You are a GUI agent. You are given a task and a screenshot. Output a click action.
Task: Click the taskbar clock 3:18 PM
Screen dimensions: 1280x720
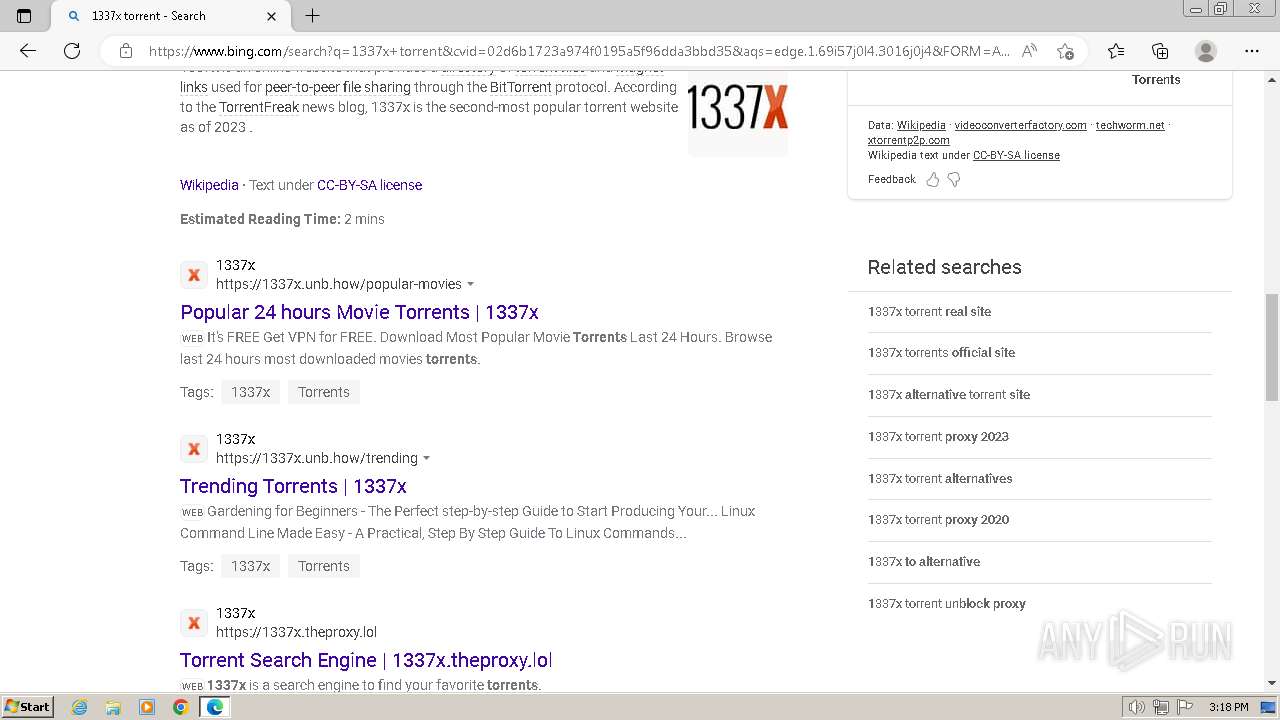point(1228,707)
